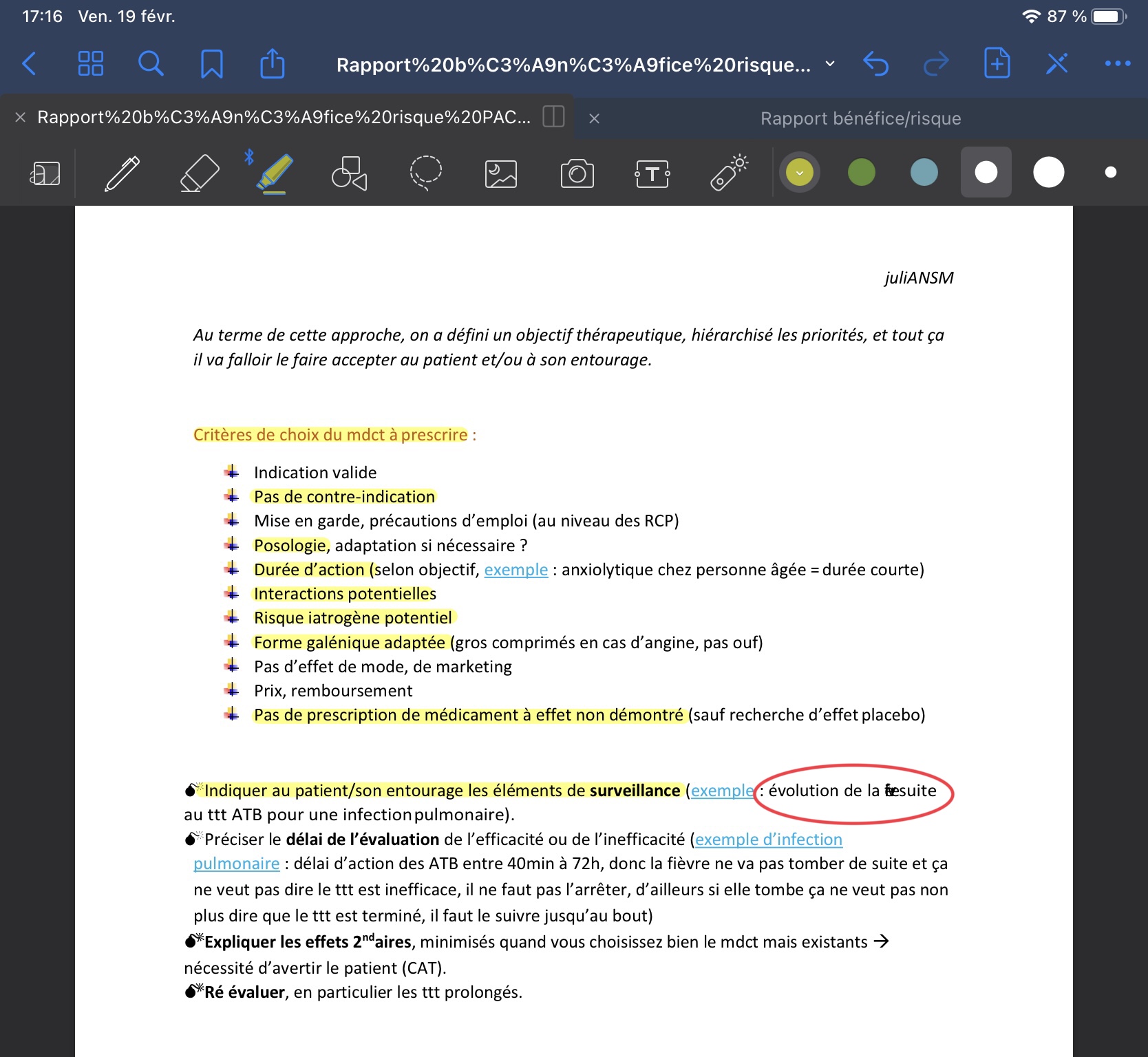The width and height of the screenshot is (1148, 1057).
Task: Select the Lasso selection tool
Action: coord(425,173)
